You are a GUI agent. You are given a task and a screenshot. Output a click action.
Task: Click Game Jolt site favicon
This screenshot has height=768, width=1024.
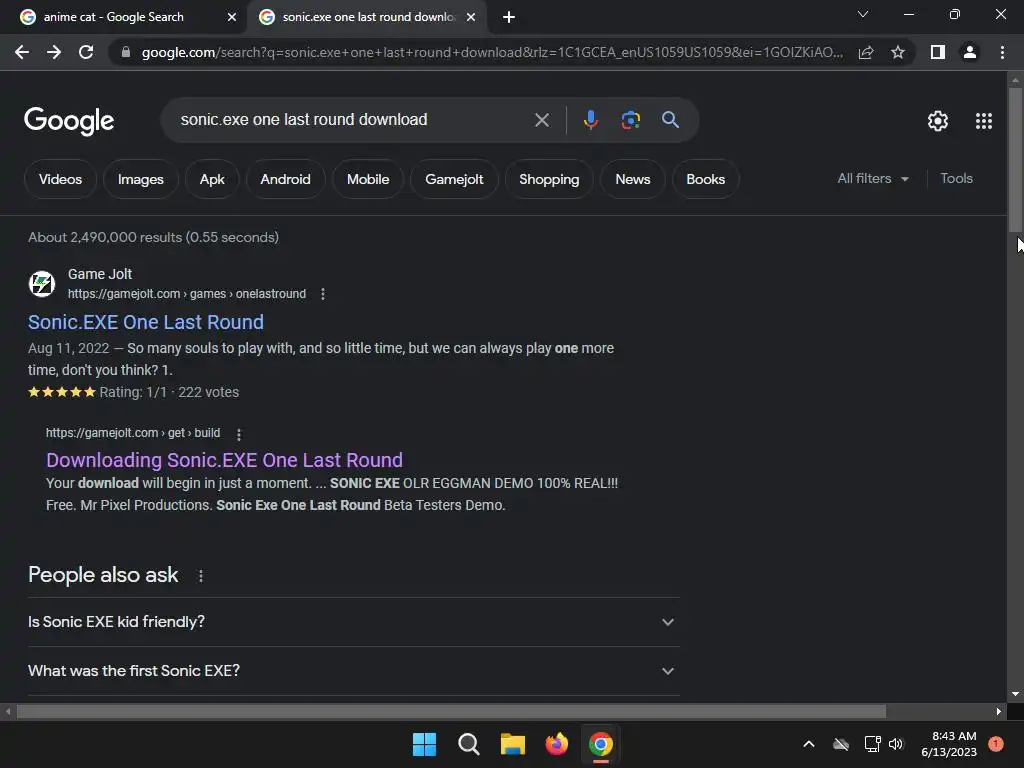click(x=42, y=283)
